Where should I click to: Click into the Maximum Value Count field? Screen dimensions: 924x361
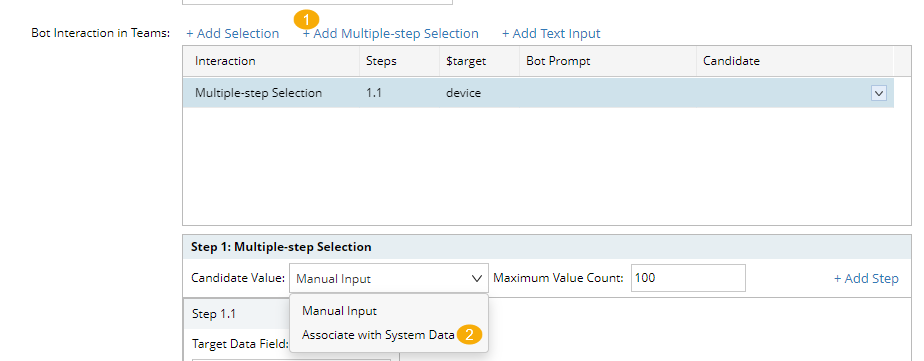pyautogui.click(x=688, y=278)
